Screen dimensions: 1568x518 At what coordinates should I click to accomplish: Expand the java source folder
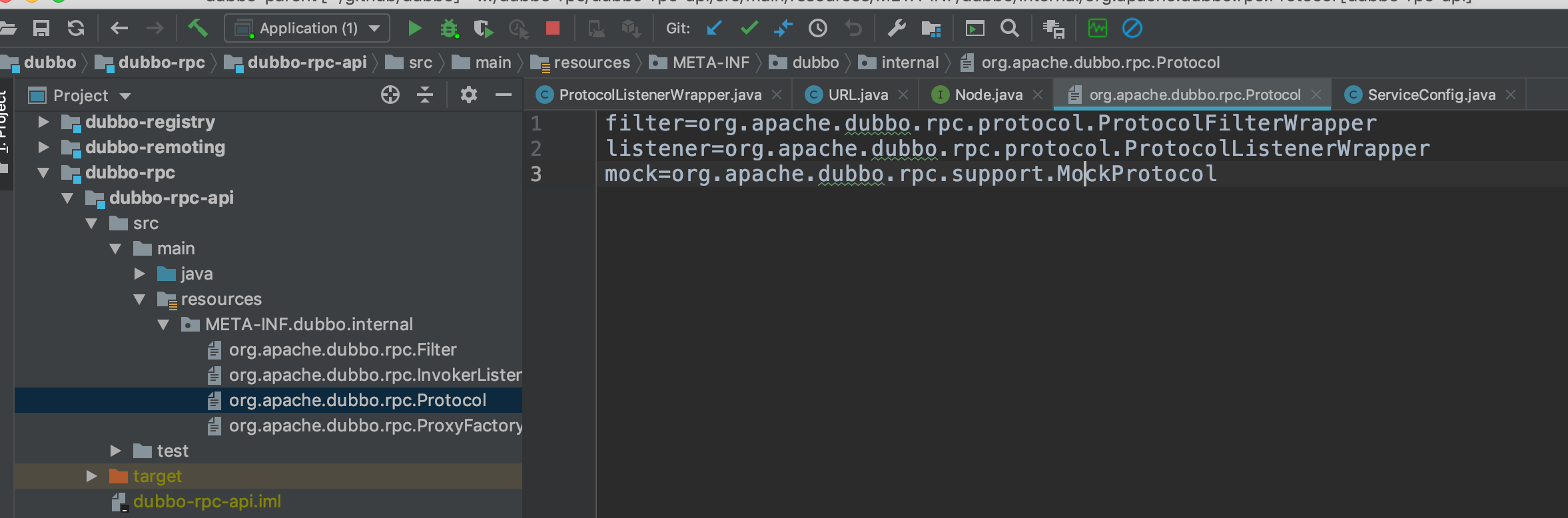coord(139,274)
